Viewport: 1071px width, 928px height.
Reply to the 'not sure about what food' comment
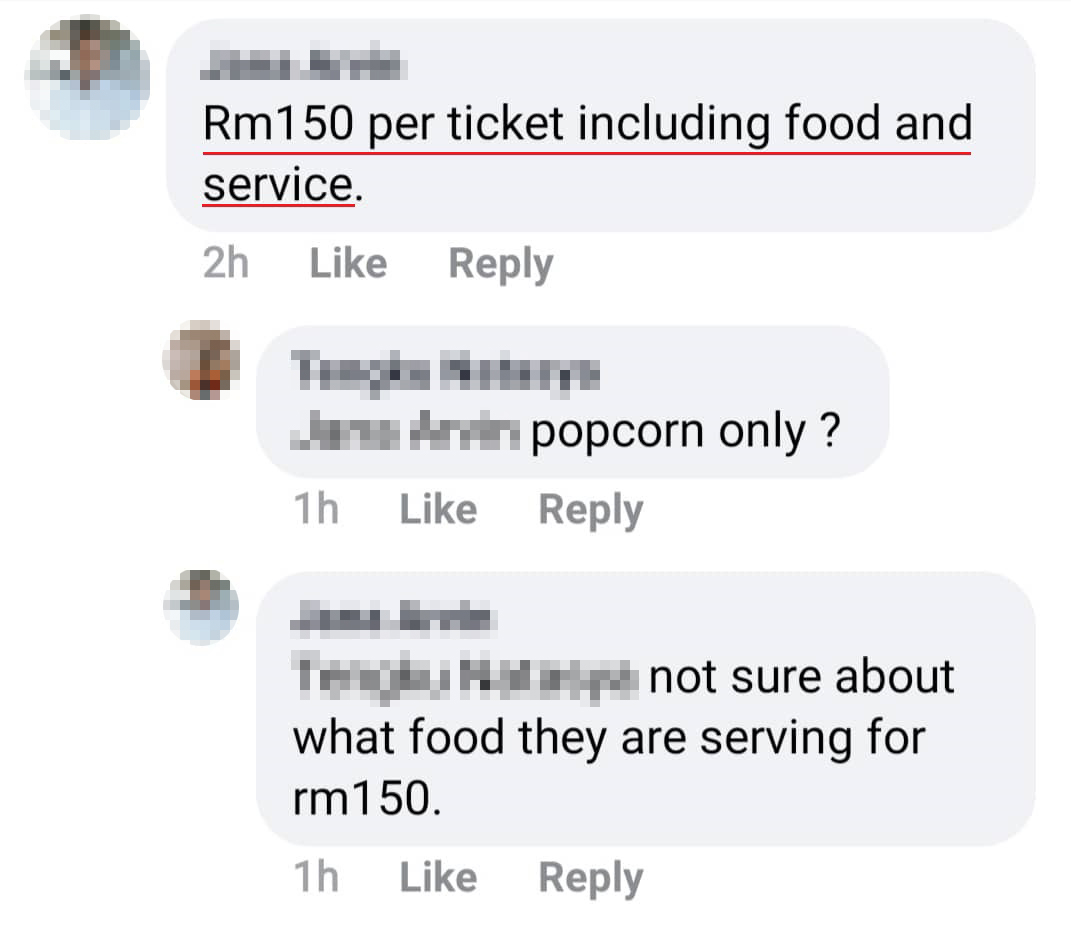click(x=591, y=879)
